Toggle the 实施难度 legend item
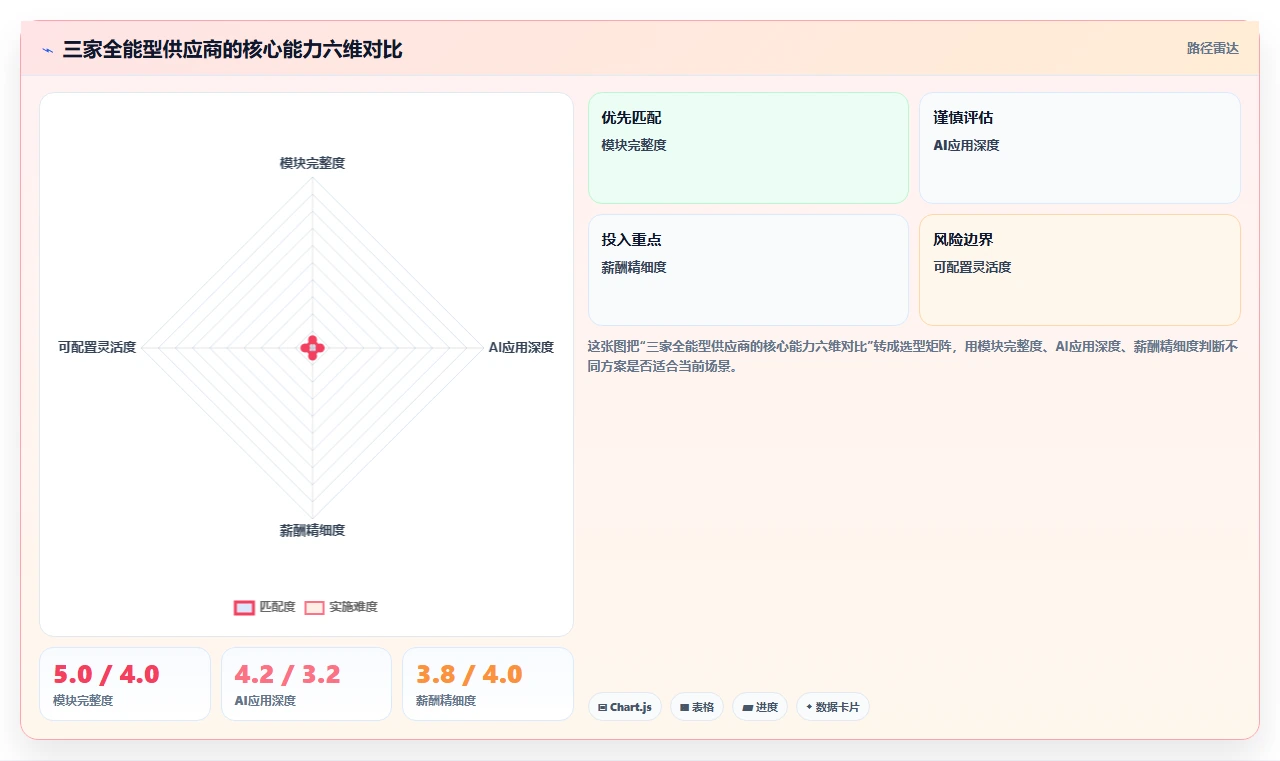The height and width of the screenshot is (761, 1280). pyautogui.click(x=341, y=607)
